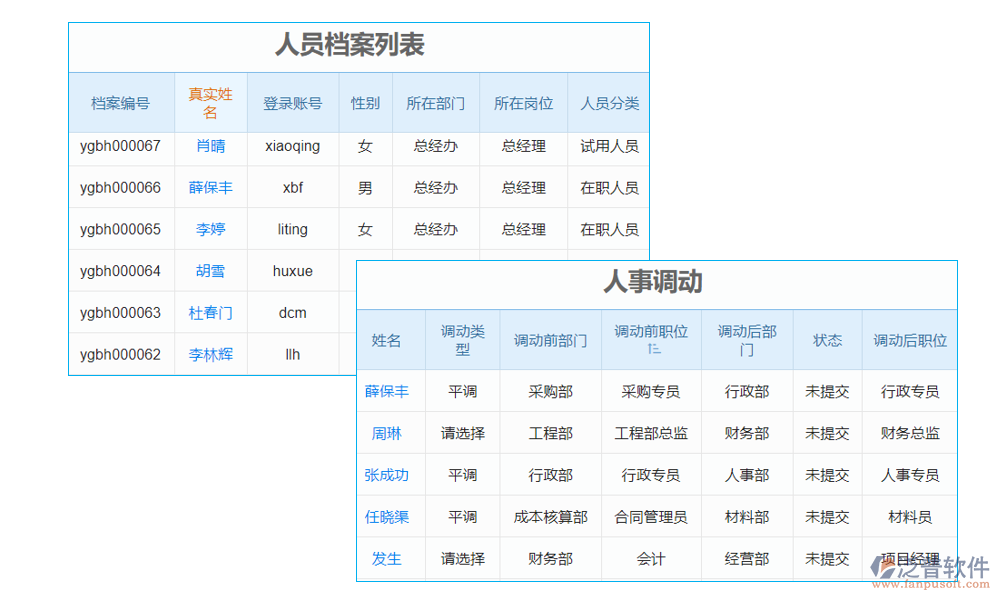Click the 真实姓名 column header
Viewport: 1000px width, 600px height.
[x=210, y=102]
